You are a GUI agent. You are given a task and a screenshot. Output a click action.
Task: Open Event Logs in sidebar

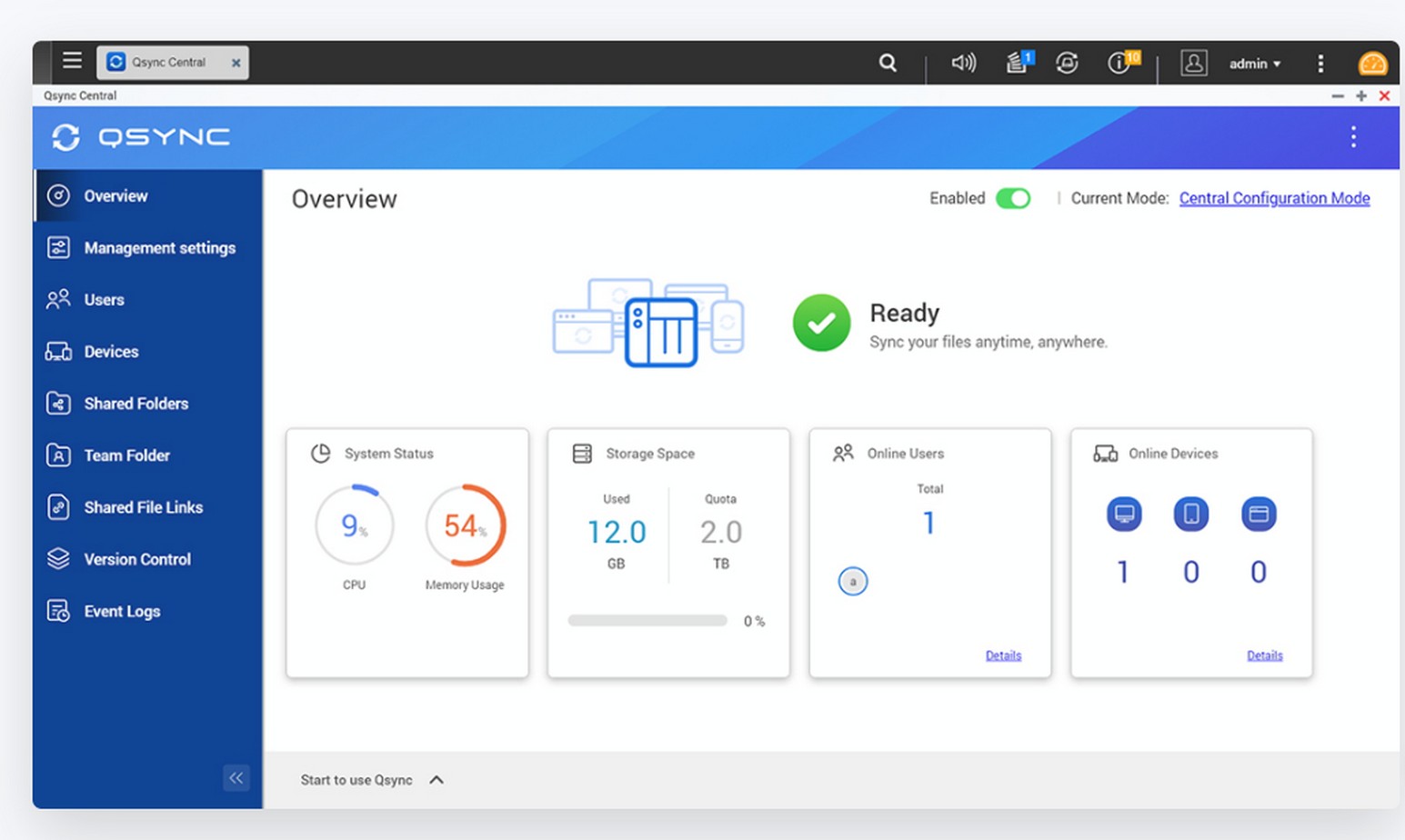pos(148,611)
